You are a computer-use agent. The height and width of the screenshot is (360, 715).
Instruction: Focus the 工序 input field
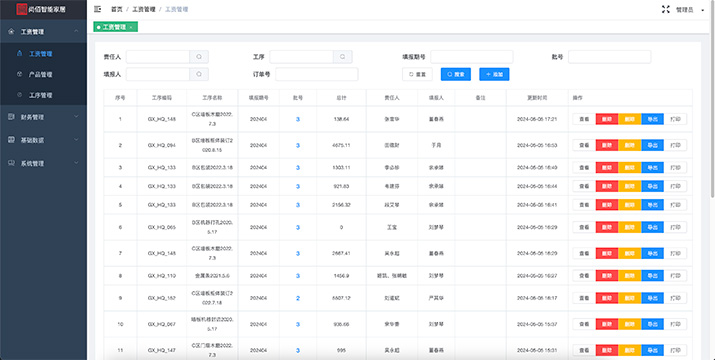pos(301,57)
